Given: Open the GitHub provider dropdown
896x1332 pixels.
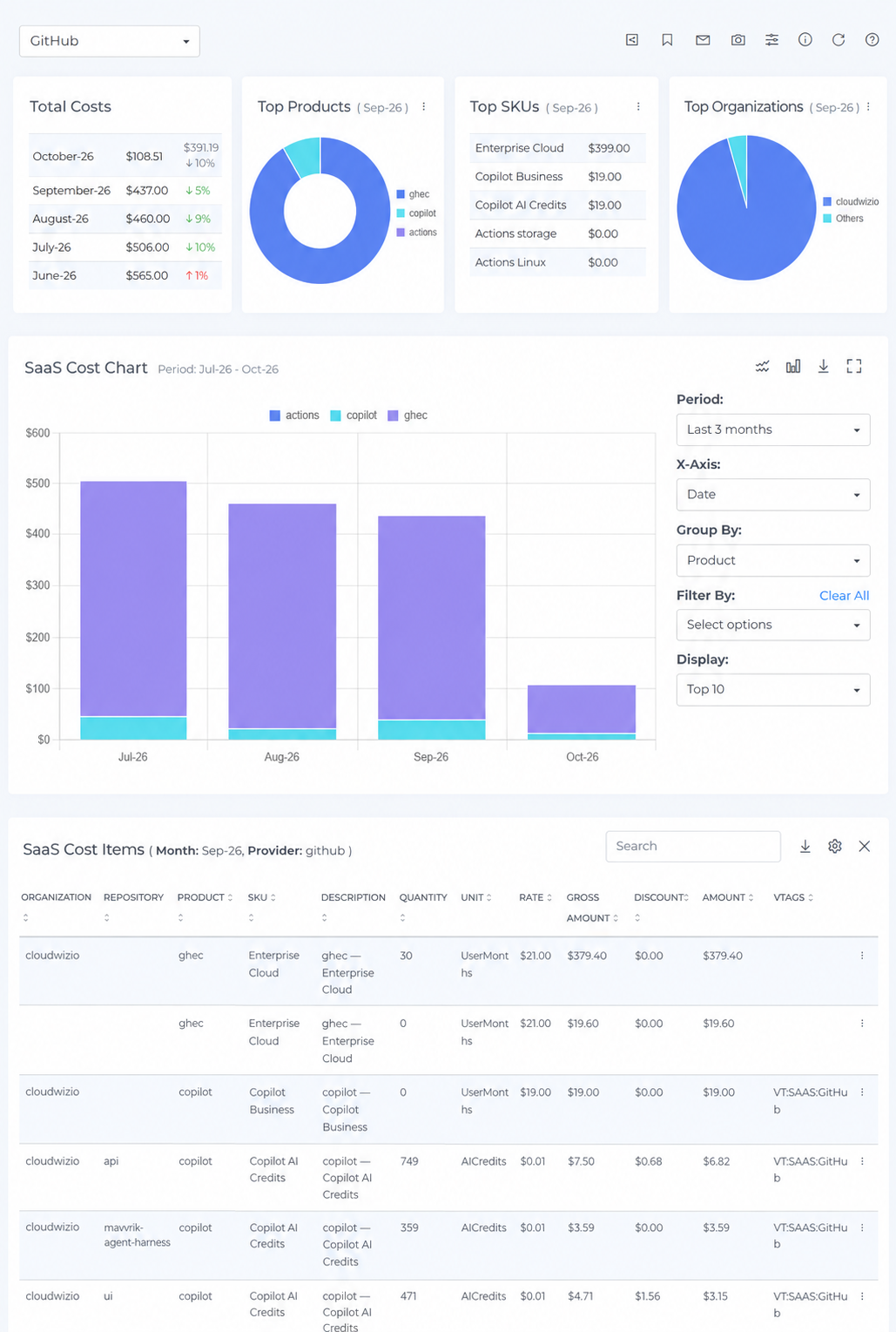Looking at the screenshot, I should [x=110, y=41].
